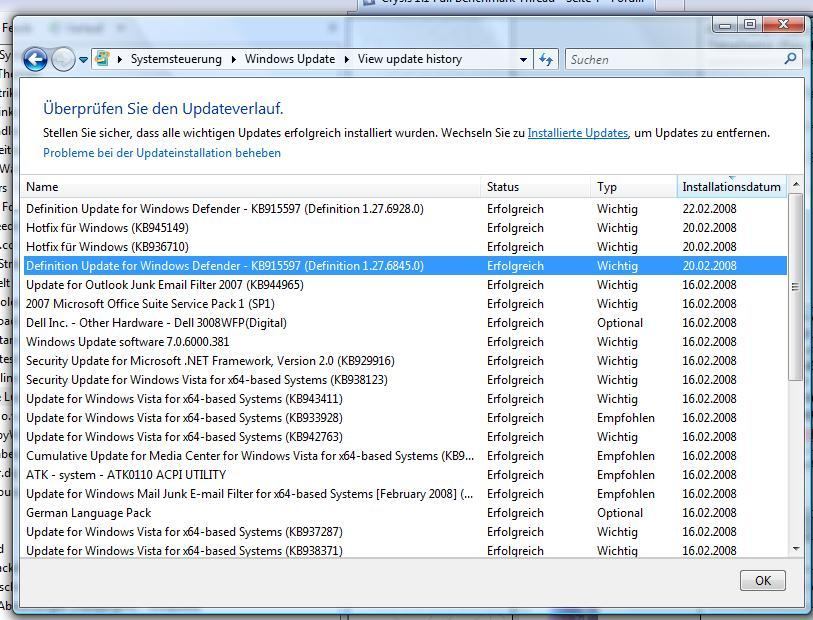Click the scrollbar up arrow of the list

pyautogui.click(x=796, y=185)
